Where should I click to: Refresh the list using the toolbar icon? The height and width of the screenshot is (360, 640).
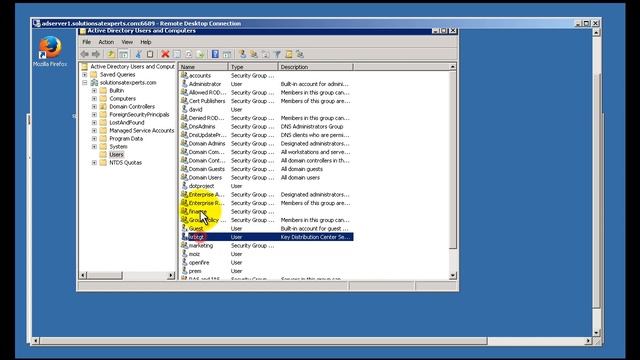[189, 54]
